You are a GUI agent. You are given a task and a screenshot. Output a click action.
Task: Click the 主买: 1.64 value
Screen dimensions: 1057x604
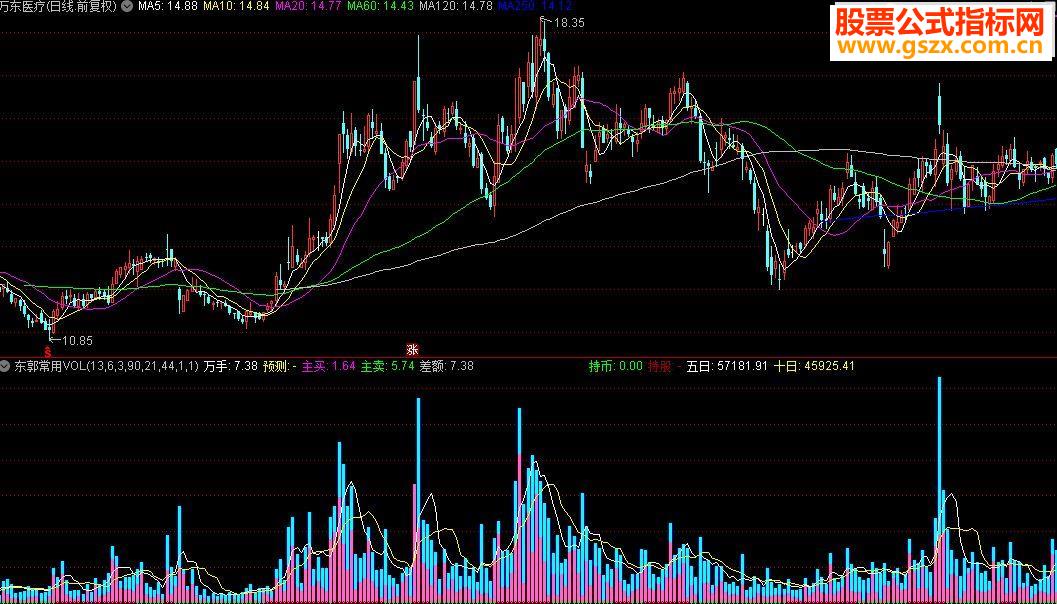[328, 366]
